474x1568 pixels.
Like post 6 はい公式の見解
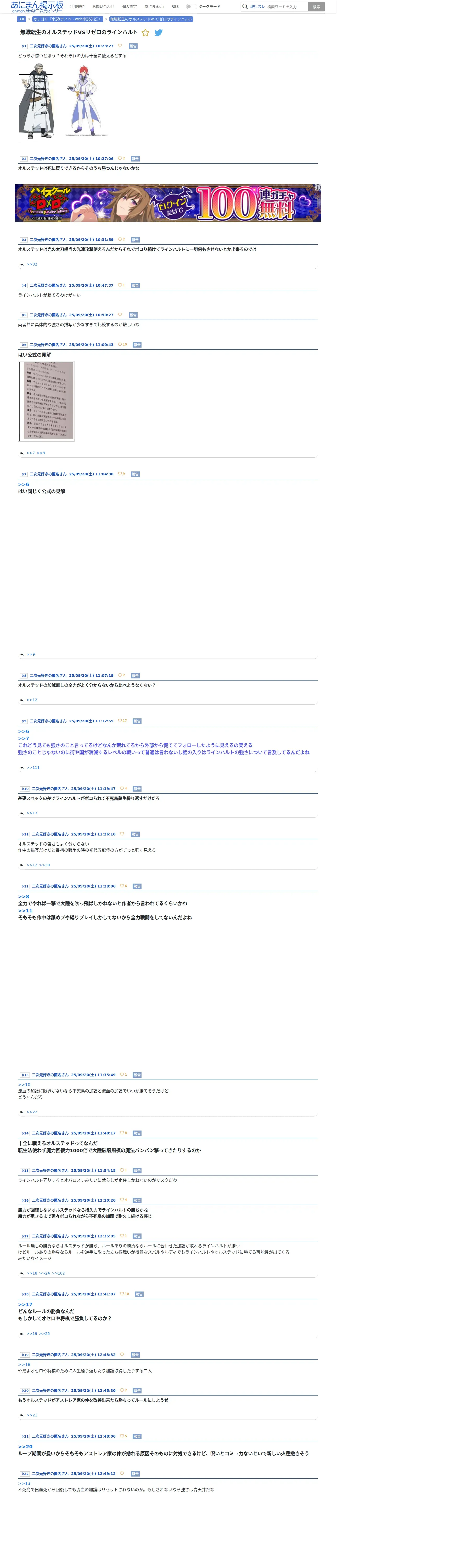point(120,344)
